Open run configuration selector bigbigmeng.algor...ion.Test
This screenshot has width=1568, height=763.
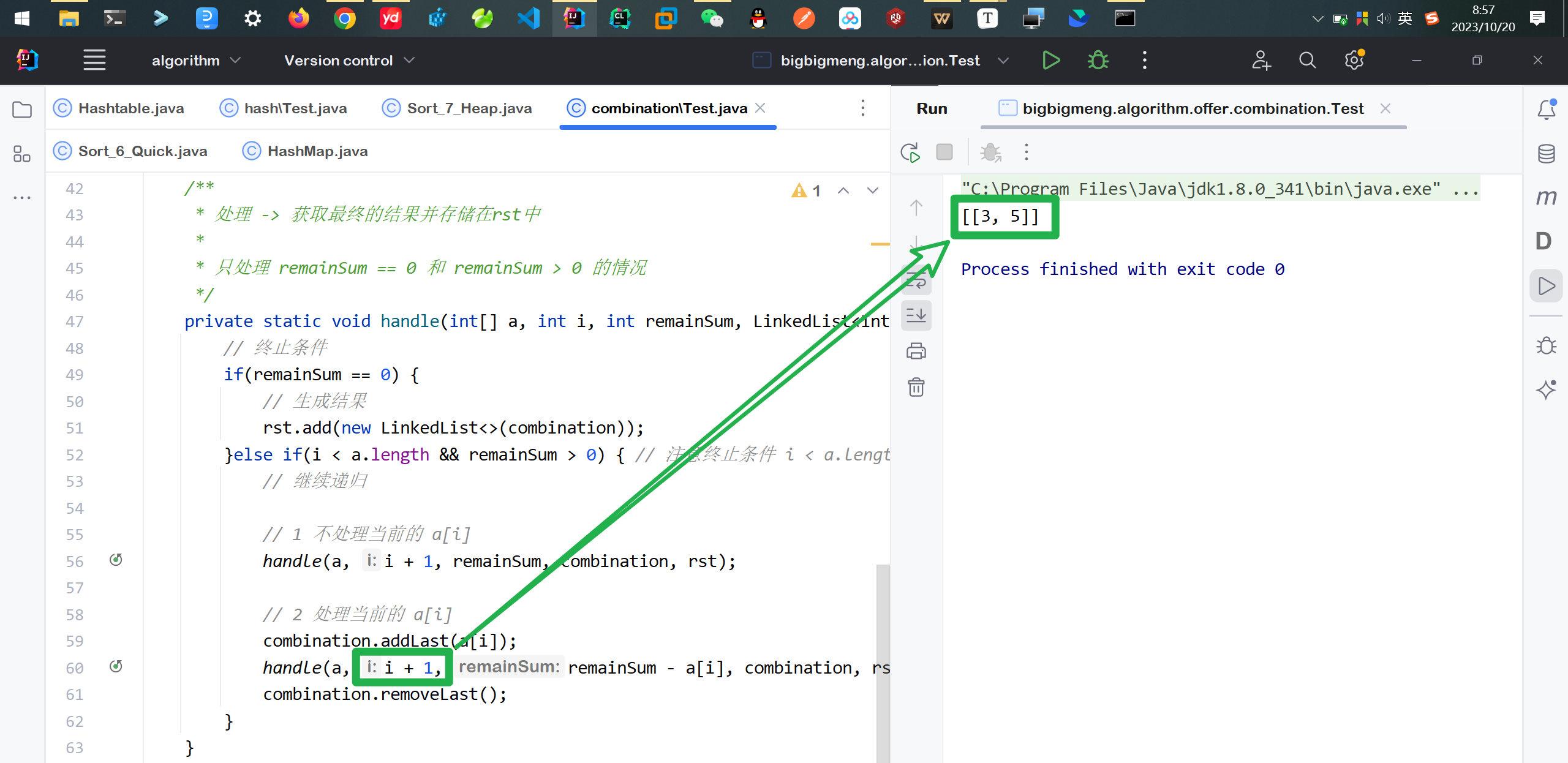[x=881, y=60]
